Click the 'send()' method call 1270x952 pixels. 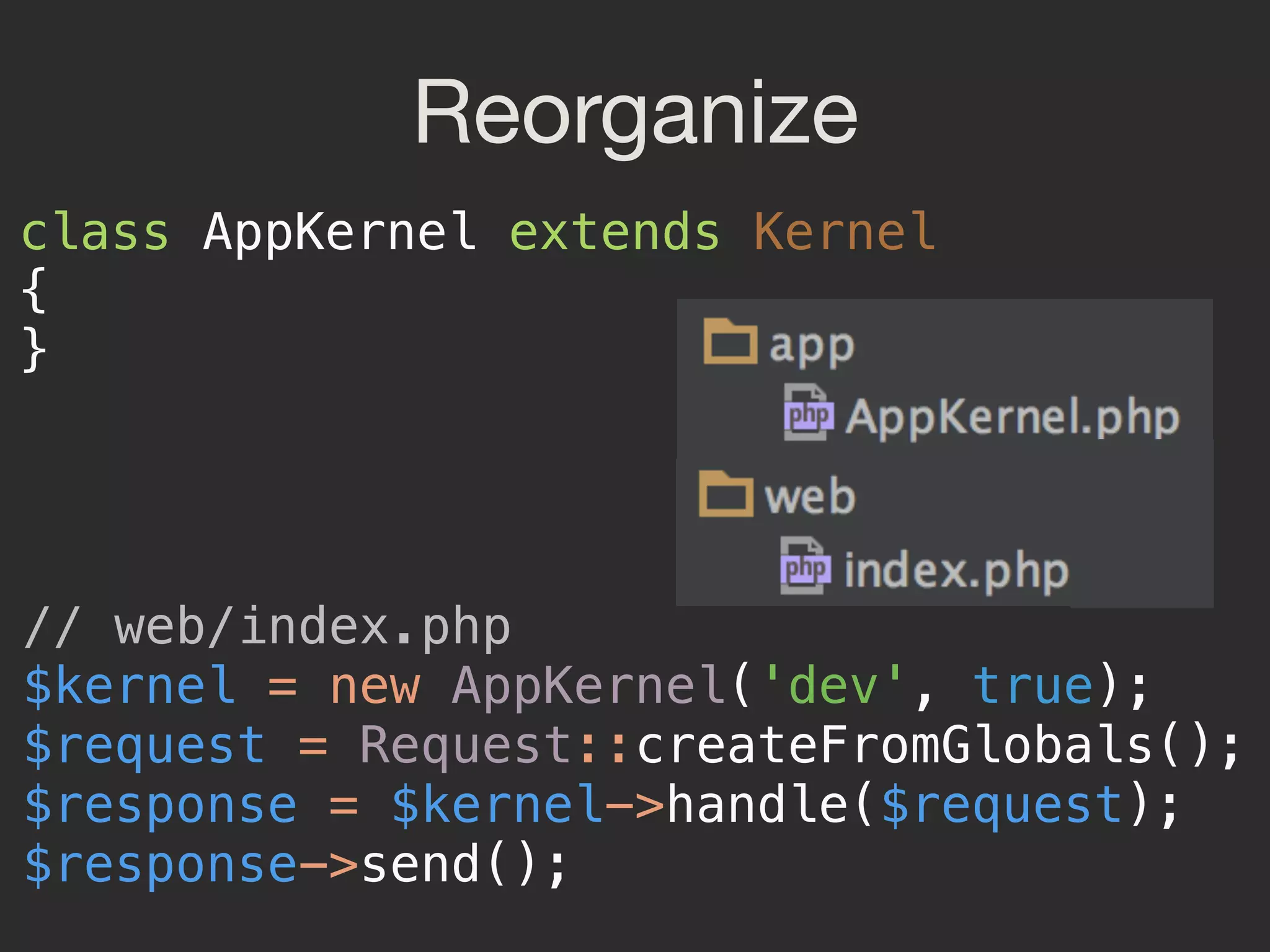[449, 864]
